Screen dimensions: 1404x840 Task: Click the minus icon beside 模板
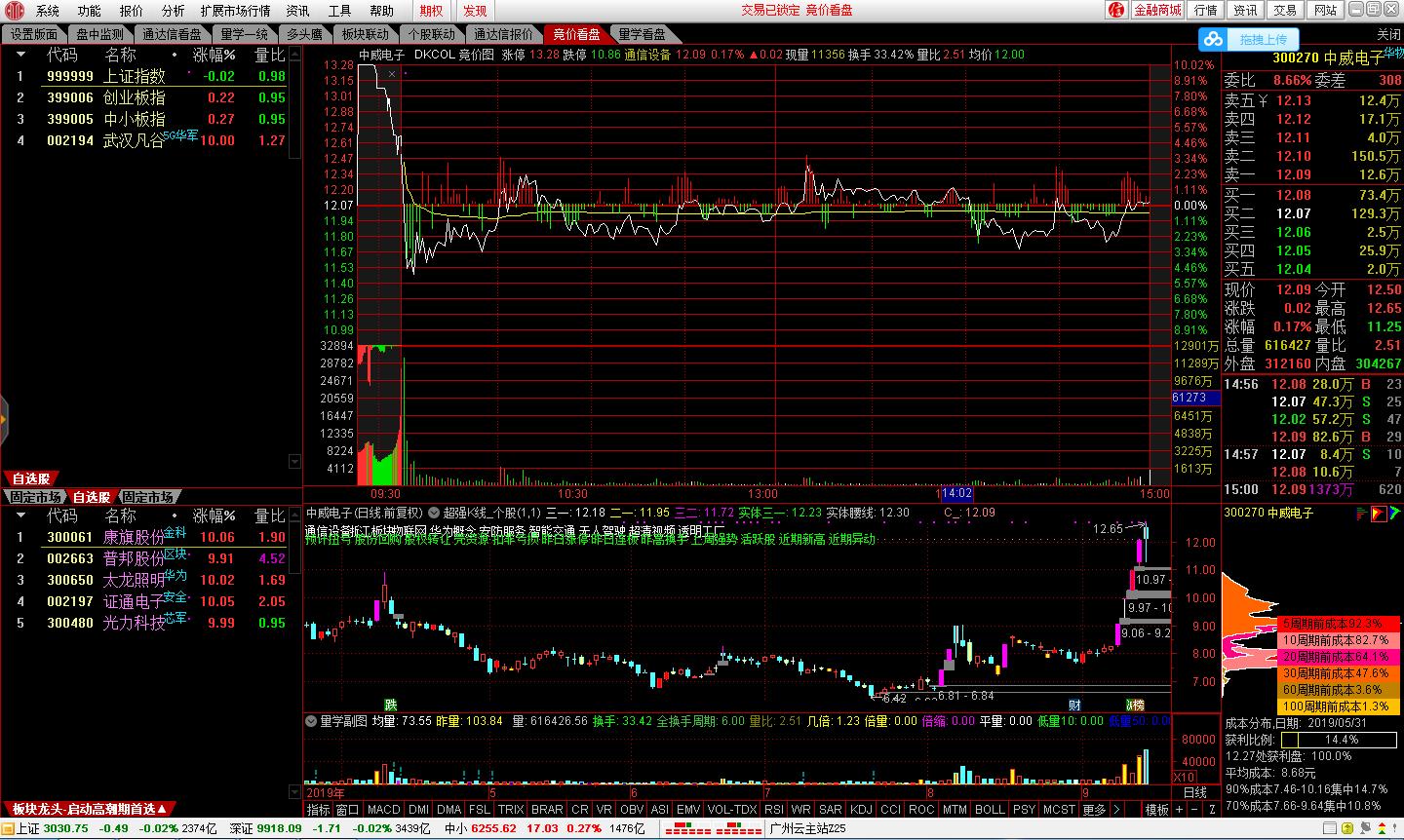(x=1194, y=810)
